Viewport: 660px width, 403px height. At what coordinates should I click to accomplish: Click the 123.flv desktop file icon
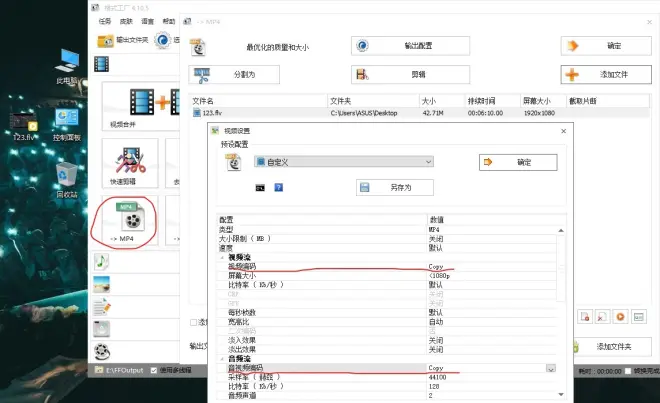[x=24, y=126]
